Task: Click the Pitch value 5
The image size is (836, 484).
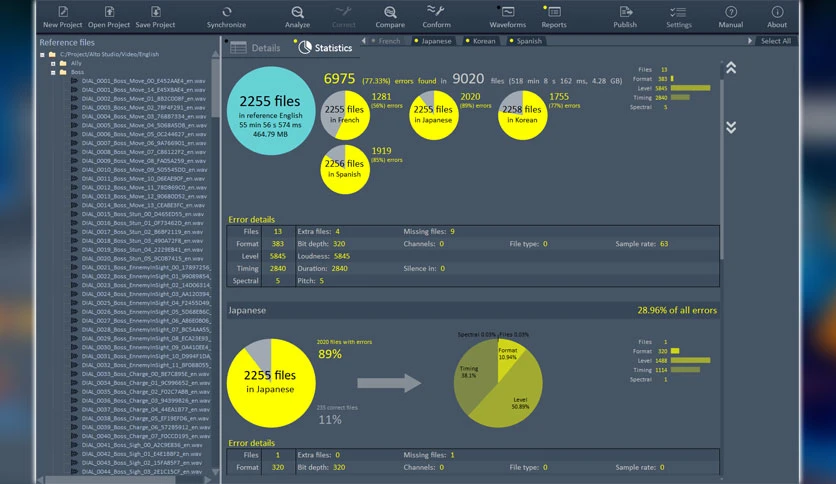Action: pyautogui.click(x=321, y=281)
